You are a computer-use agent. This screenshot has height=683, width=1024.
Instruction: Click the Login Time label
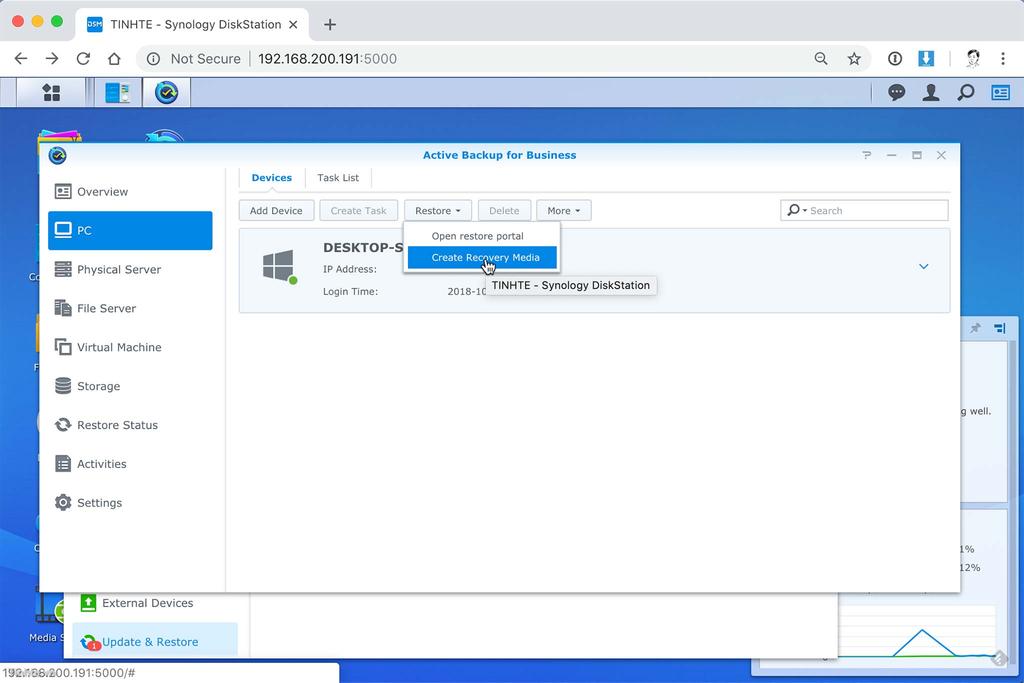(x=350, y=291)
